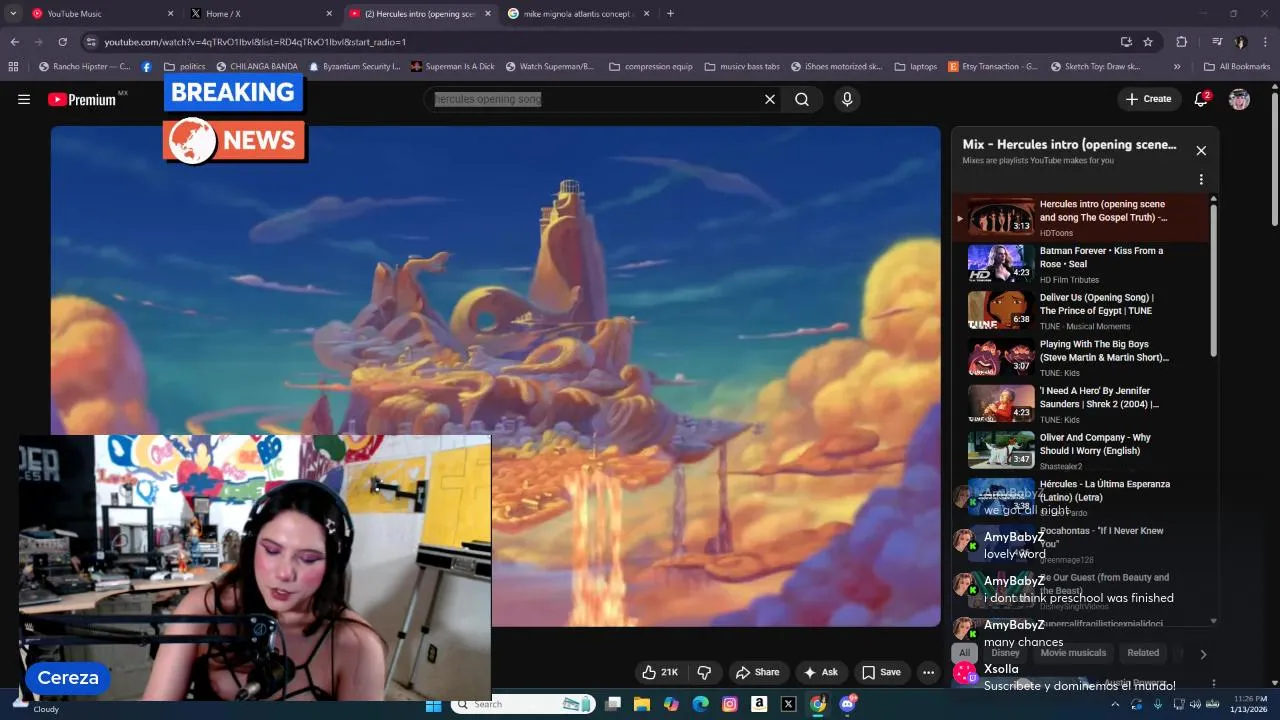Play Deliver Us Prince of Egypt video
The image size is (1280, 720).
pos(1081,311)
